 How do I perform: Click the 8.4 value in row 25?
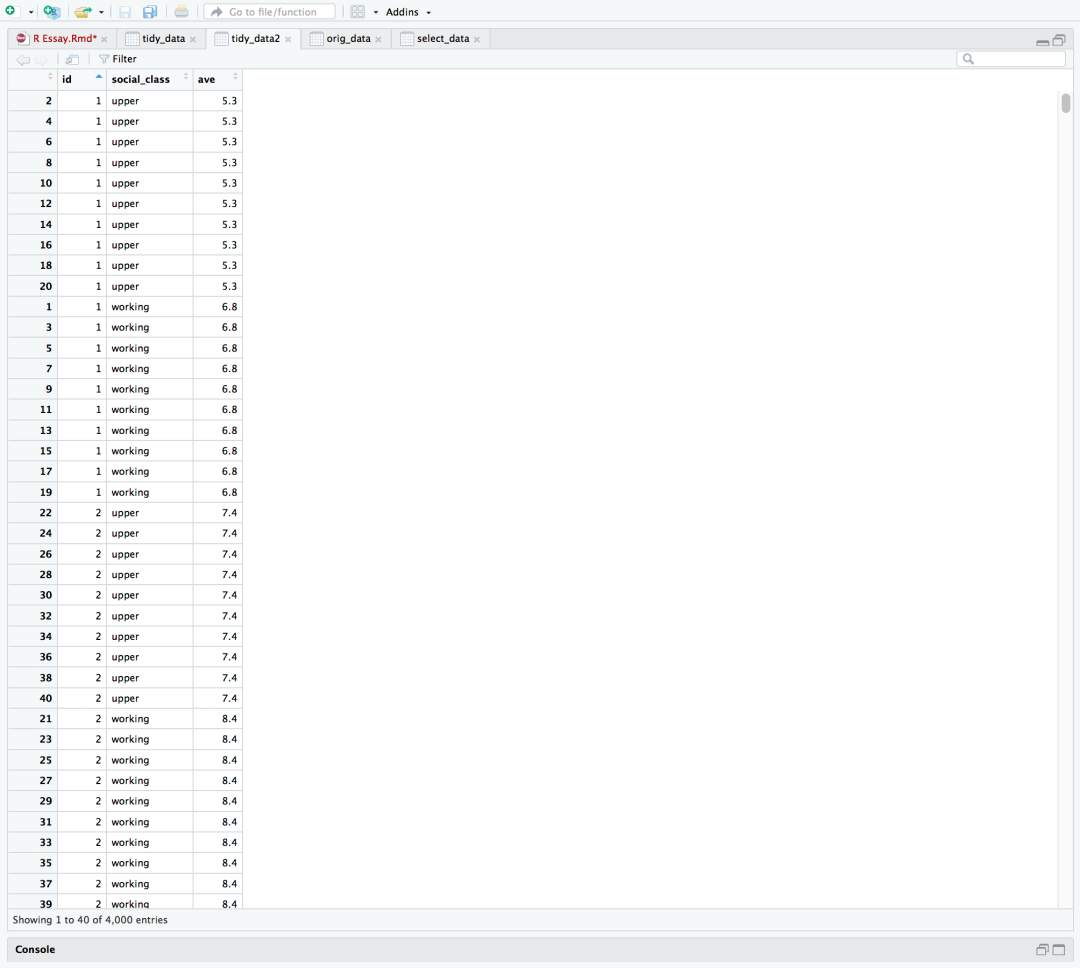tap(218, 760)
